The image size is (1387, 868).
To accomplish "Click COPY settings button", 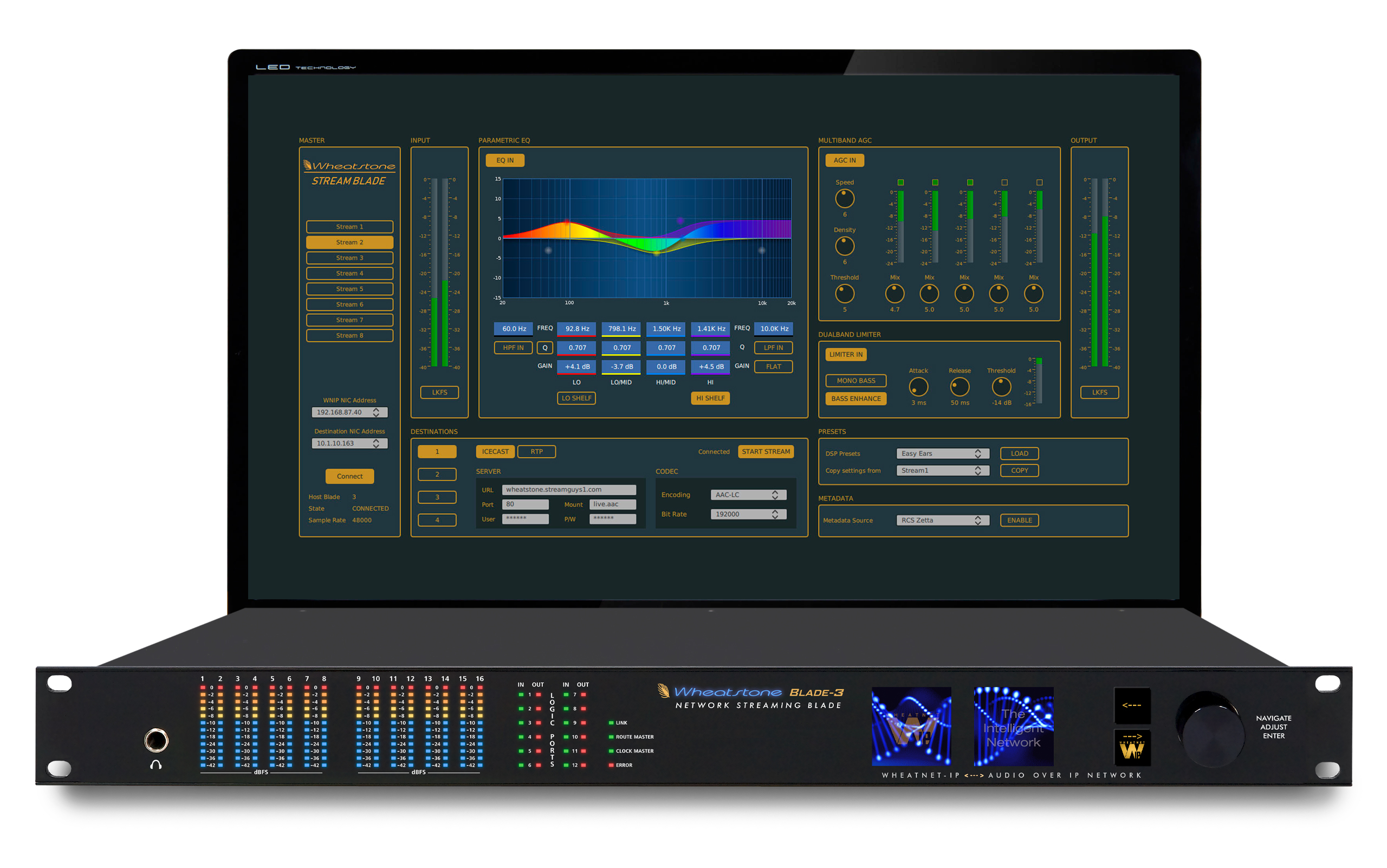I will click(x=1020, y=470).
